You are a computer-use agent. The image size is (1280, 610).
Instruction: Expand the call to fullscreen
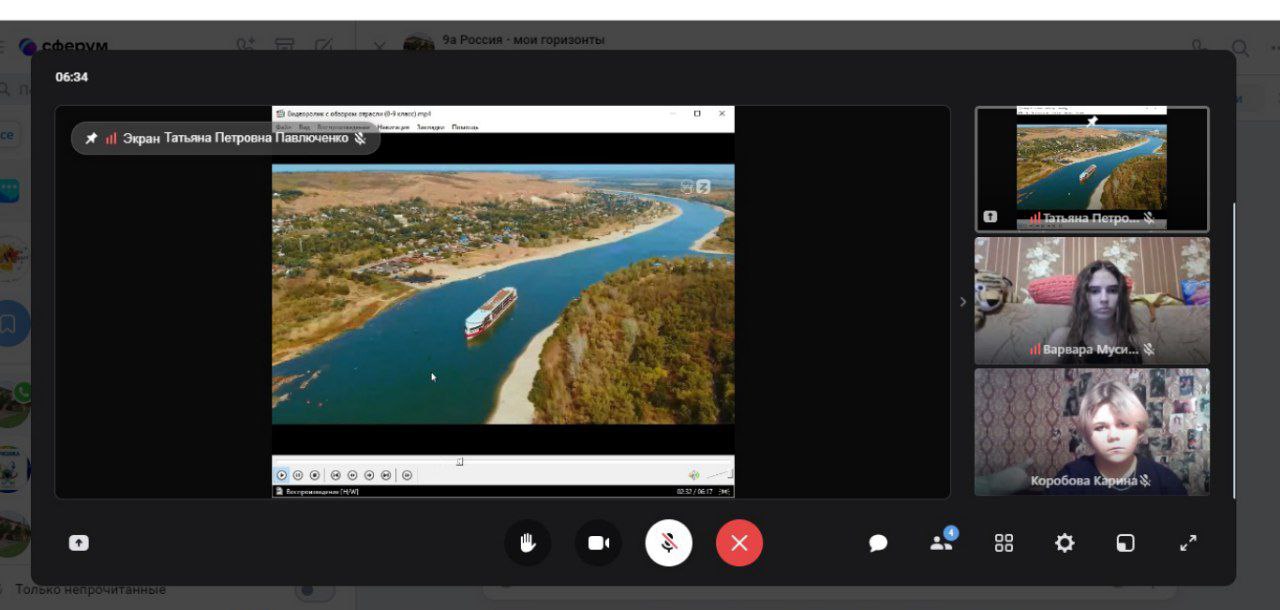(x=1188, y=543)
